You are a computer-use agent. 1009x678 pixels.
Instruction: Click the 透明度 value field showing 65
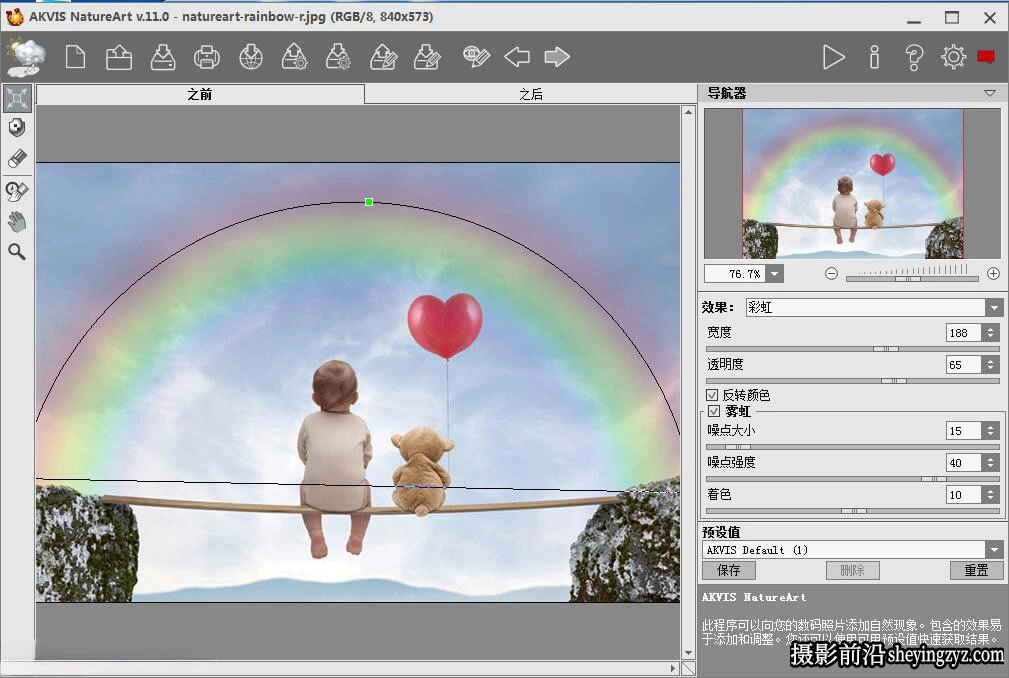[x=963, y=365]
